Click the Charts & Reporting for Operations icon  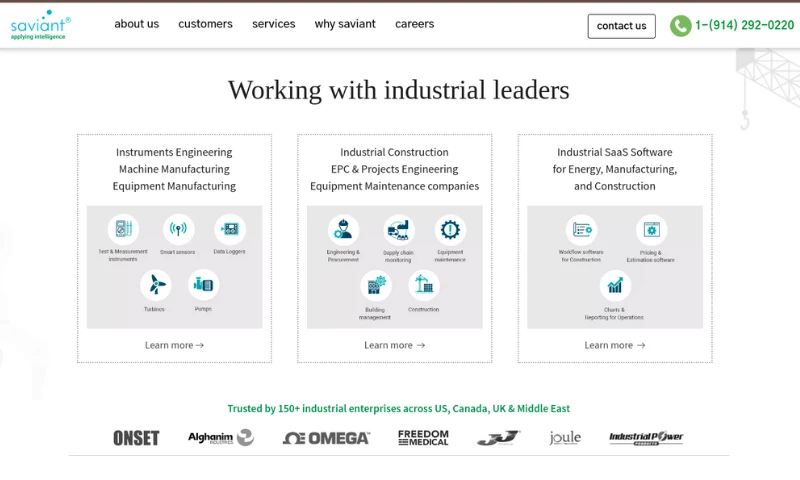point(615,286)
